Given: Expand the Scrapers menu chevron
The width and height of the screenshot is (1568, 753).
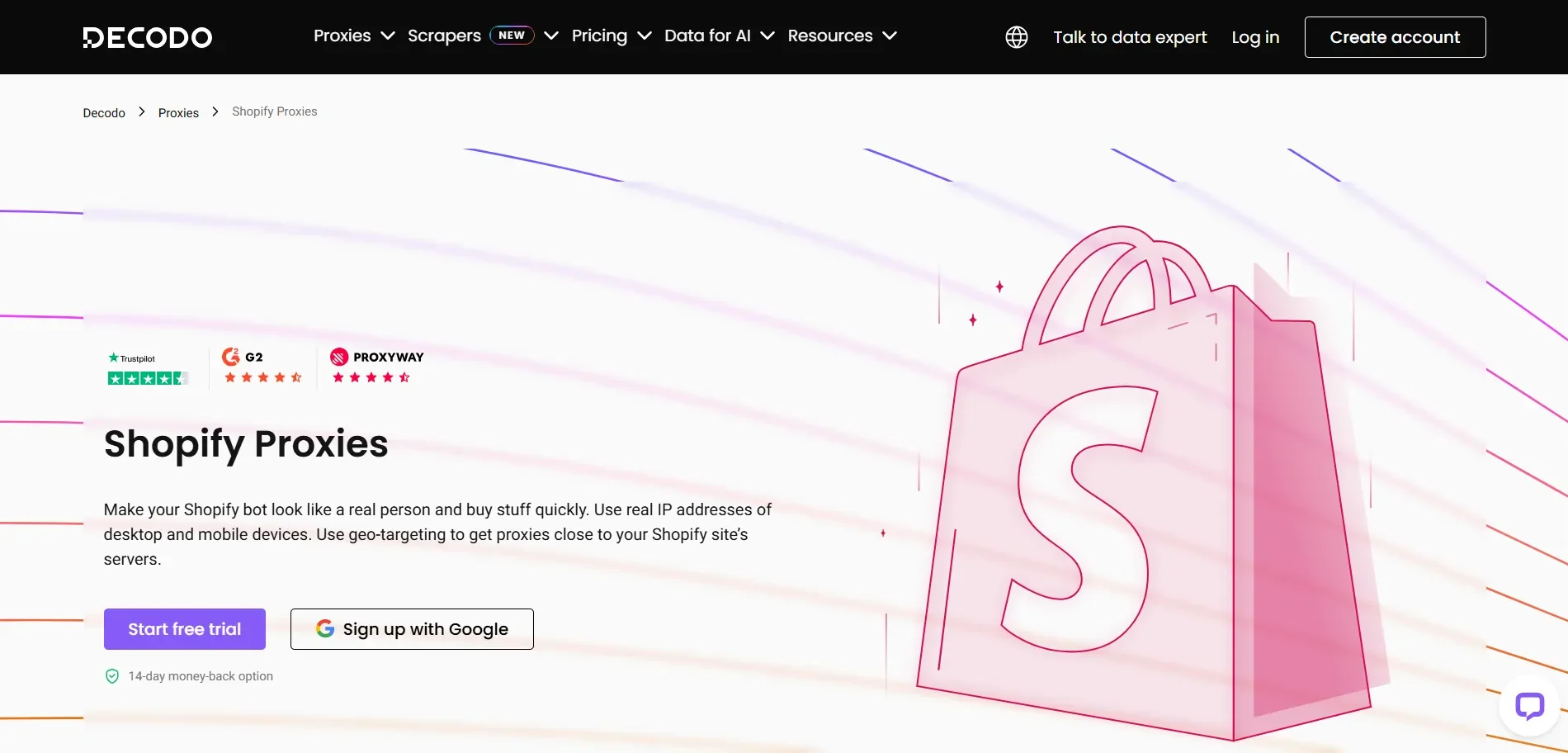Looking at the screenshot, I should pos(551,36).
